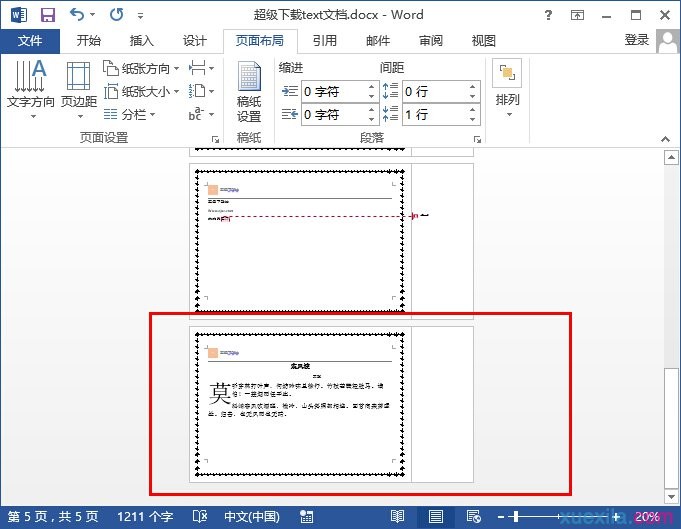
Task: Click the Undo arrow icon
Action: point(77,15)
